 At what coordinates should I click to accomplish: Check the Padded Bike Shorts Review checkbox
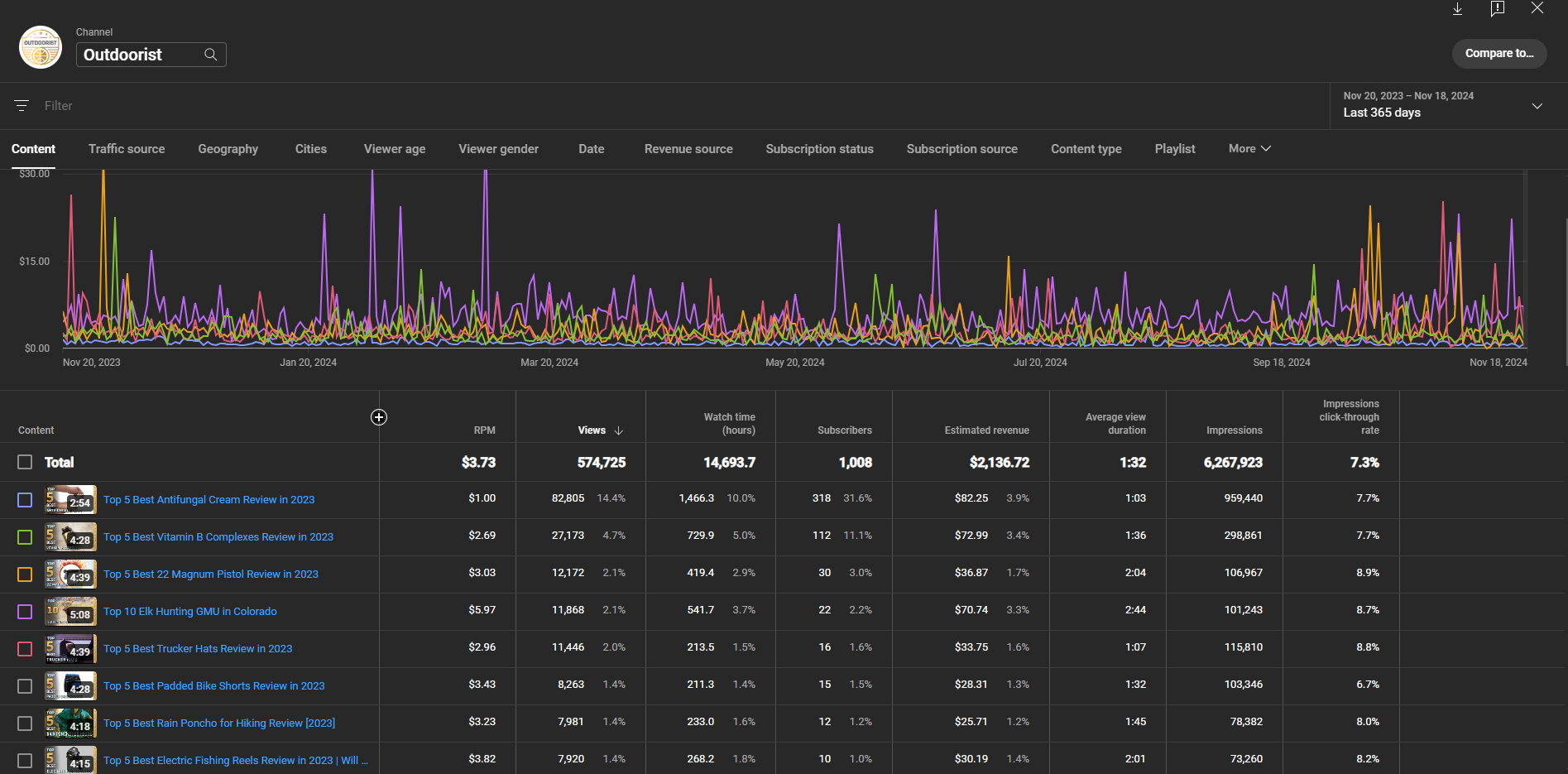[25, 686]
